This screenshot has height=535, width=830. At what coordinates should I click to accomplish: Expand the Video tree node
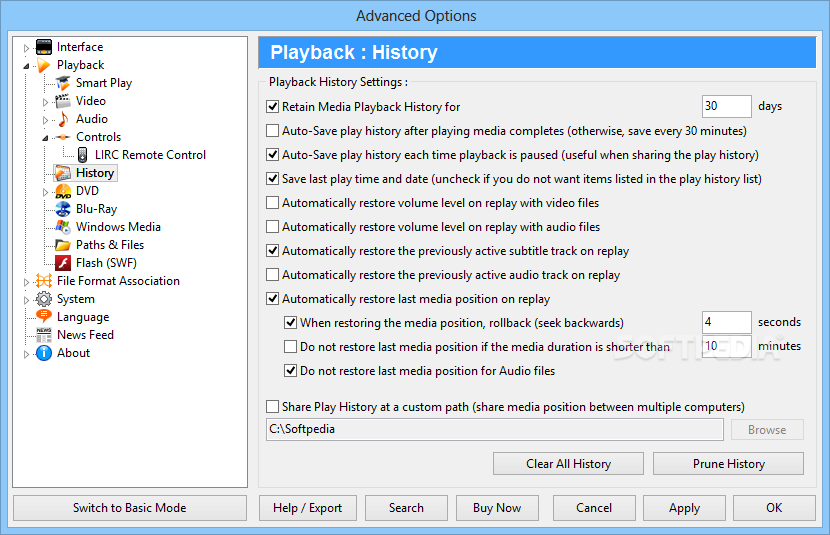coord(45,102)
